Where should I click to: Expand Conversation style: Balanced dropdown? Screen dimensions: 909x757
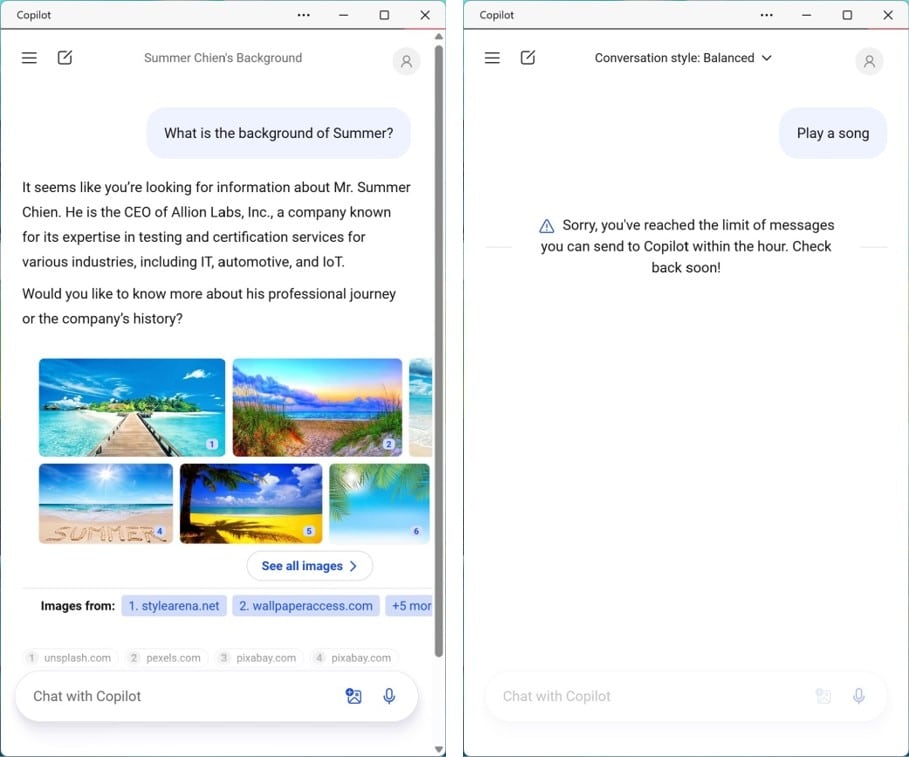click(x=683, y=58)
